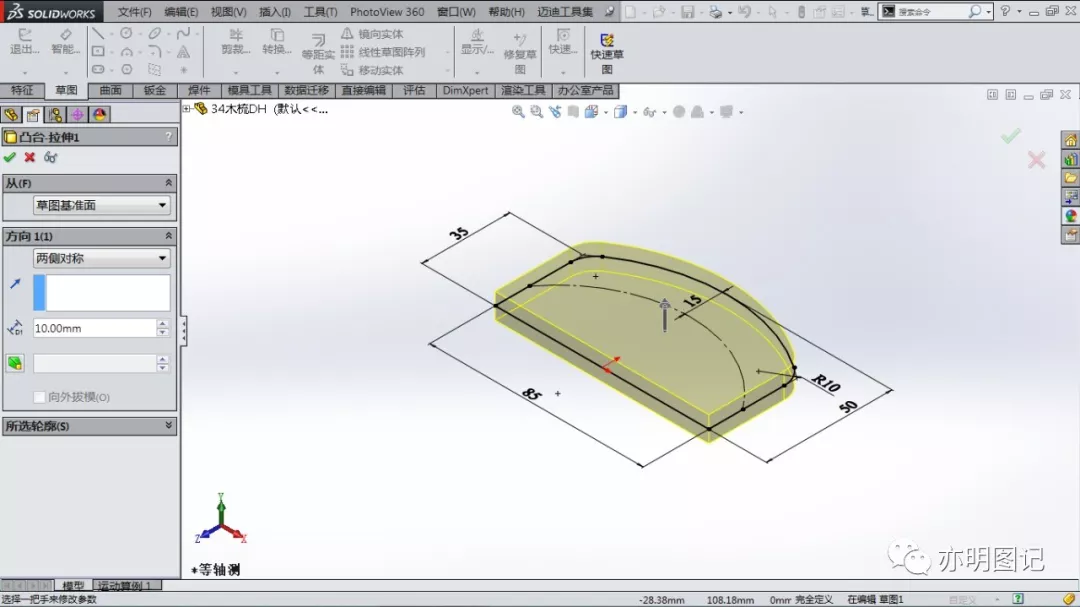The width and height of the screenshot is (1080, 607).
Task: Click the Quick Snaps tool (快速...)
Action: pyautogui.click(x=563, y=41)
